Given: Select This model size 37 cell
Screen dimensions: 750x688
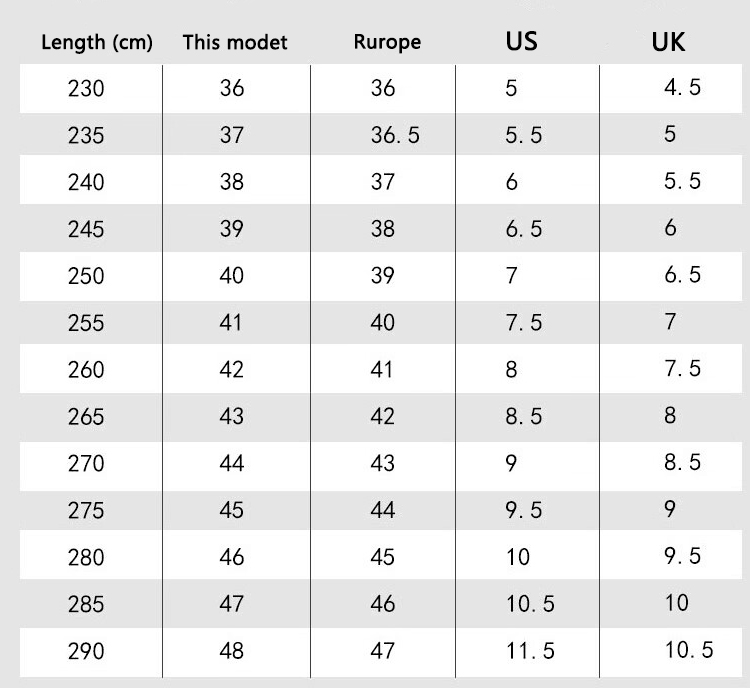Looking at the screenshot, I should pos(232,136).
